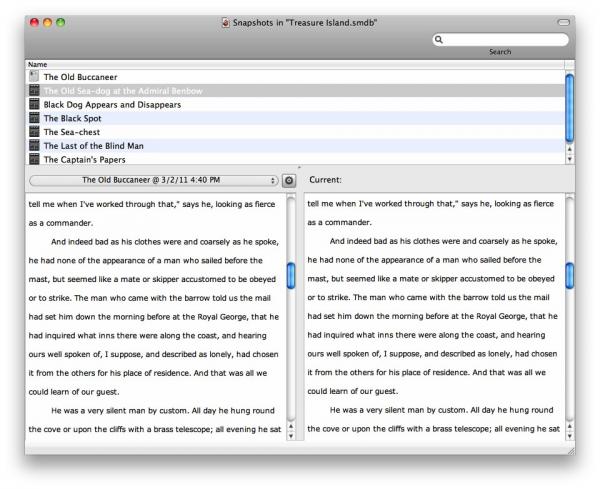The height and width of the screenshot is (489, 600).
Task: Click the gear action button beside snapshot popup
Action: pyautogui.click(x=289, y=181)
